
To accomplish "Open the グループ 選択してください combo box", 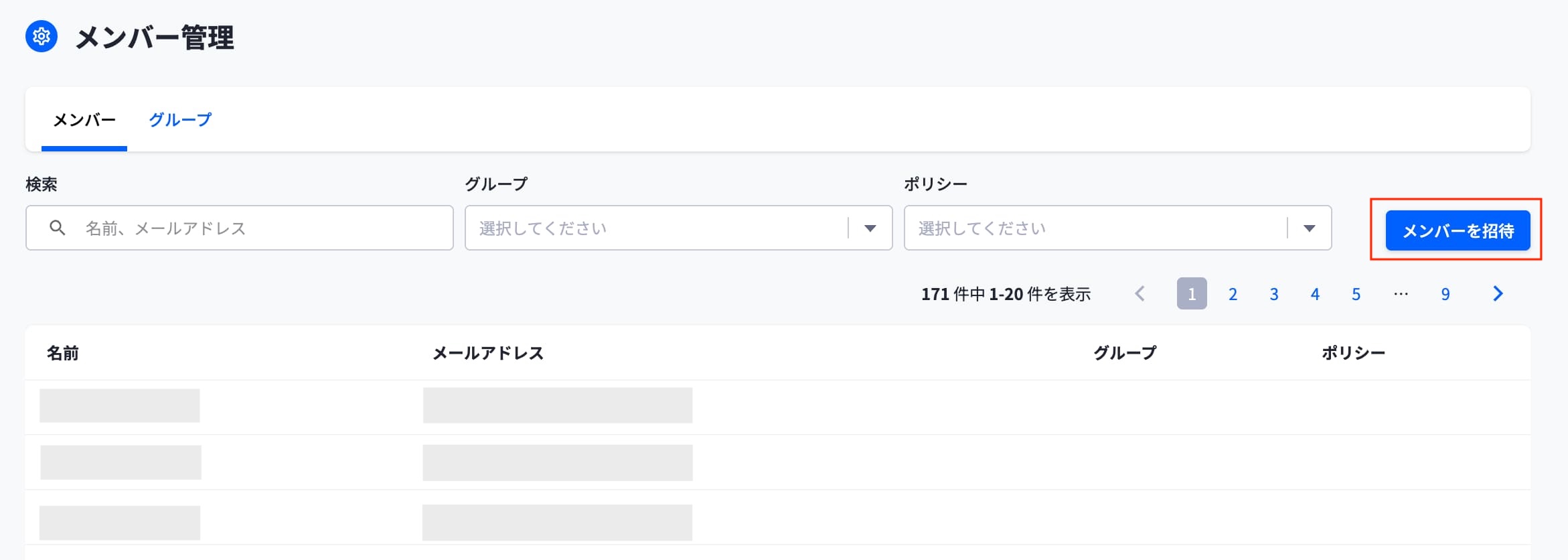I will point(679,228).
